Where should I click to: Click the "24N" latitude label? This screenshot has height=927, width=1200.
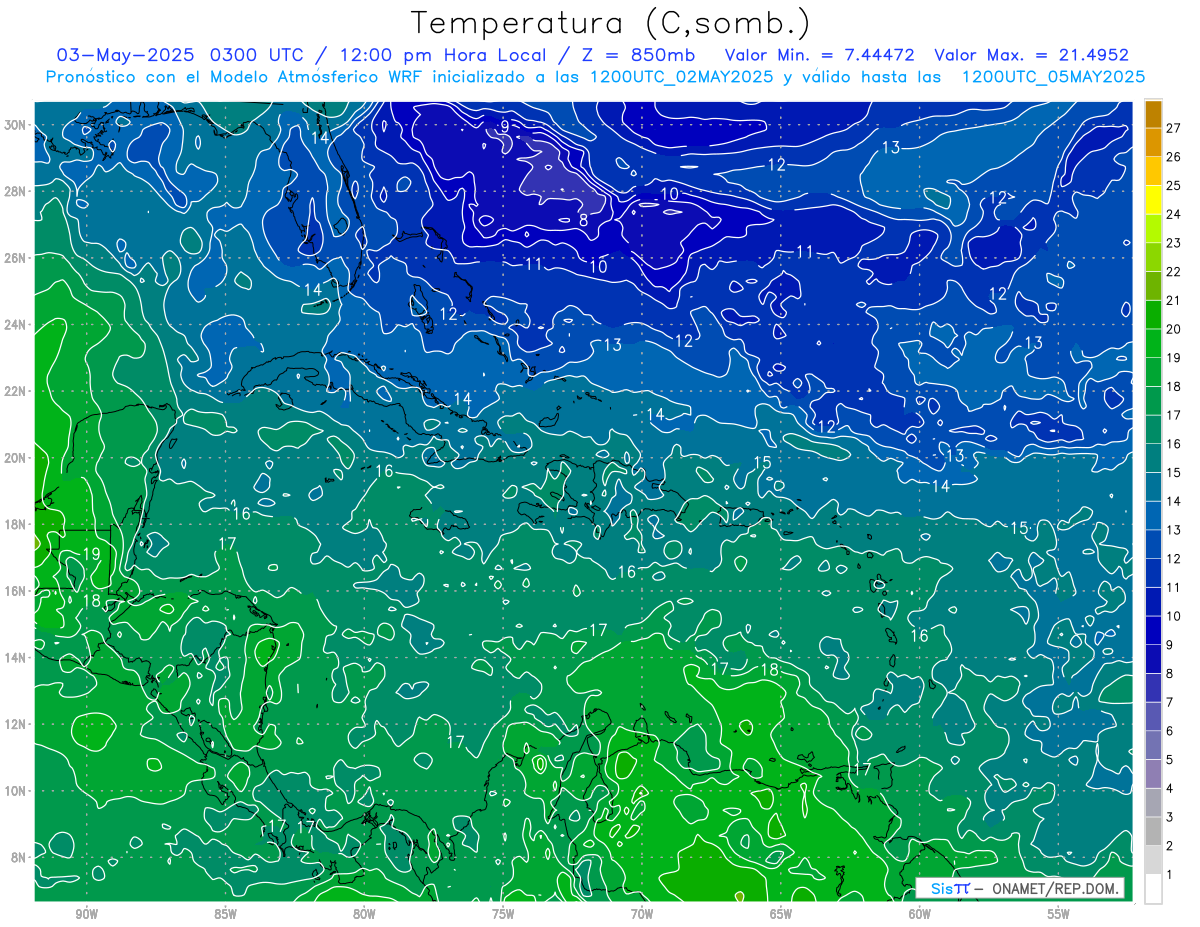point(16,325)
